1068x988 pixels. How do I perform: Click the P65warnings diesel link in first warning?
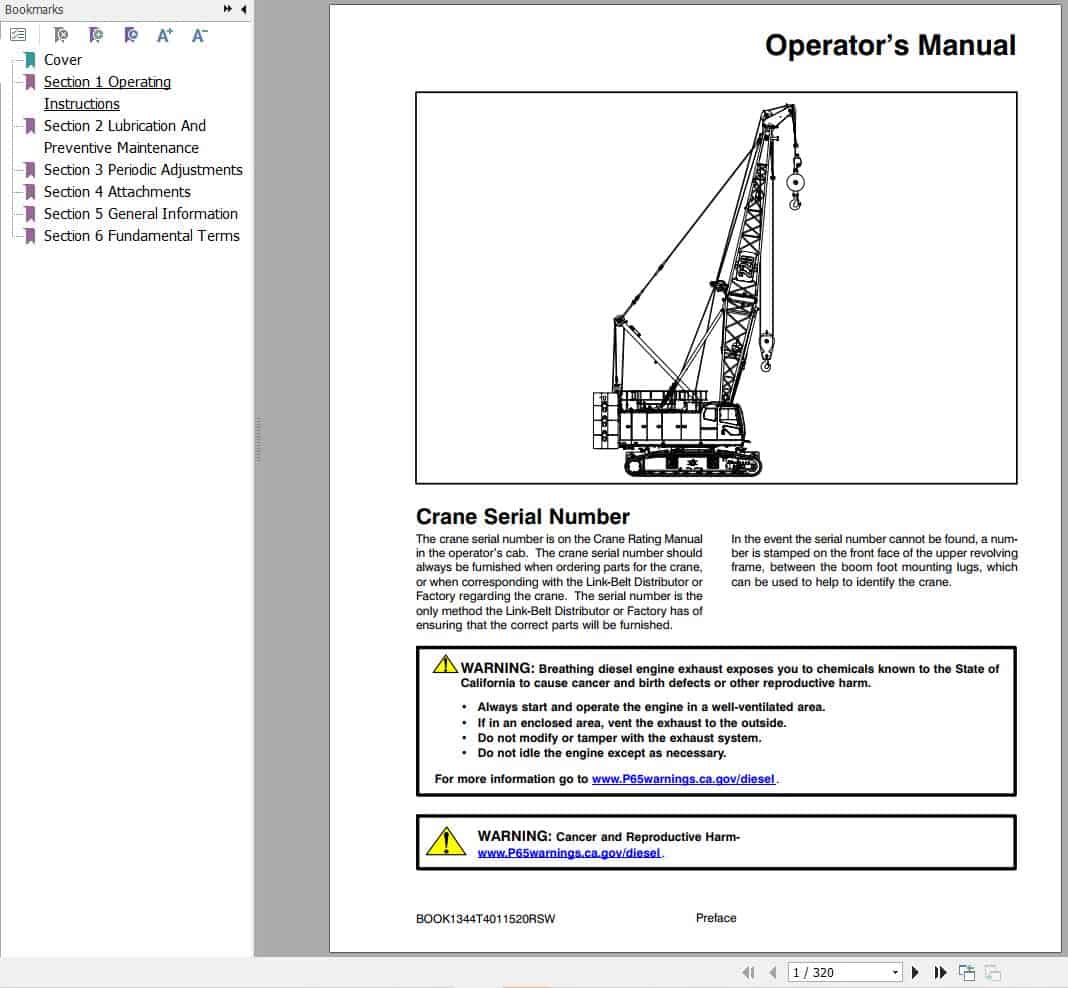pyautogui.click(x=684, y=779)
